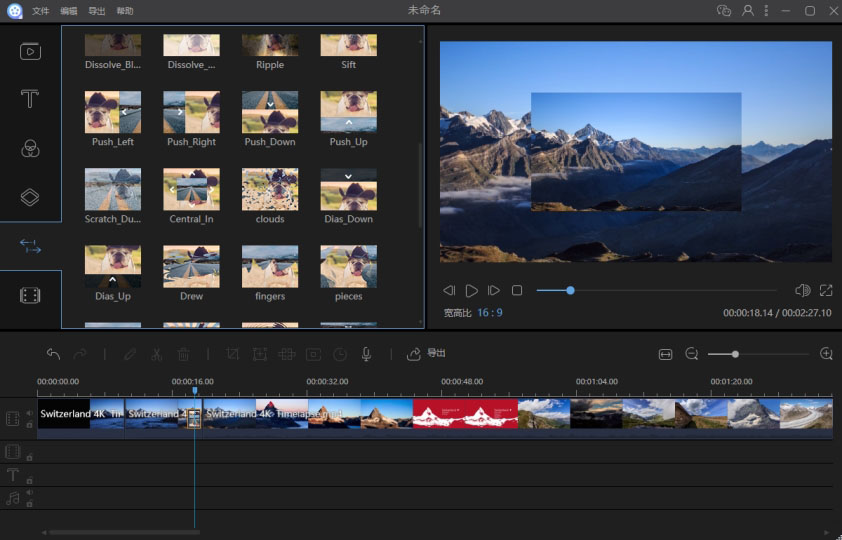Viewport: 842px width, 540px height.
Task: Open the 16:9 aspect ratio selector
Action: [489, 313]
